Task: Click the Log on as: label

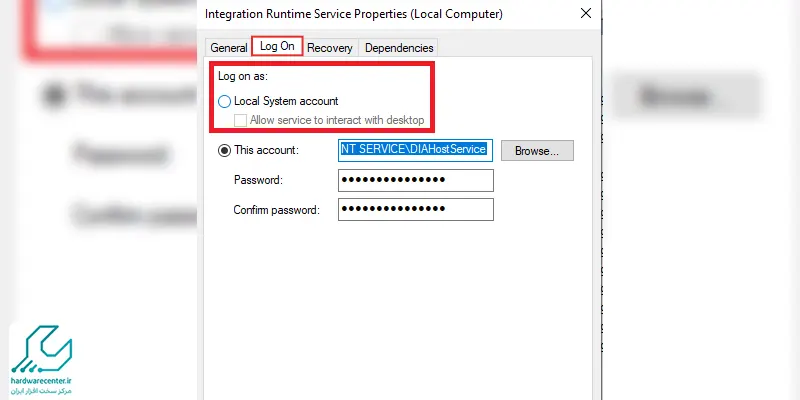Action: pos(243,77)
